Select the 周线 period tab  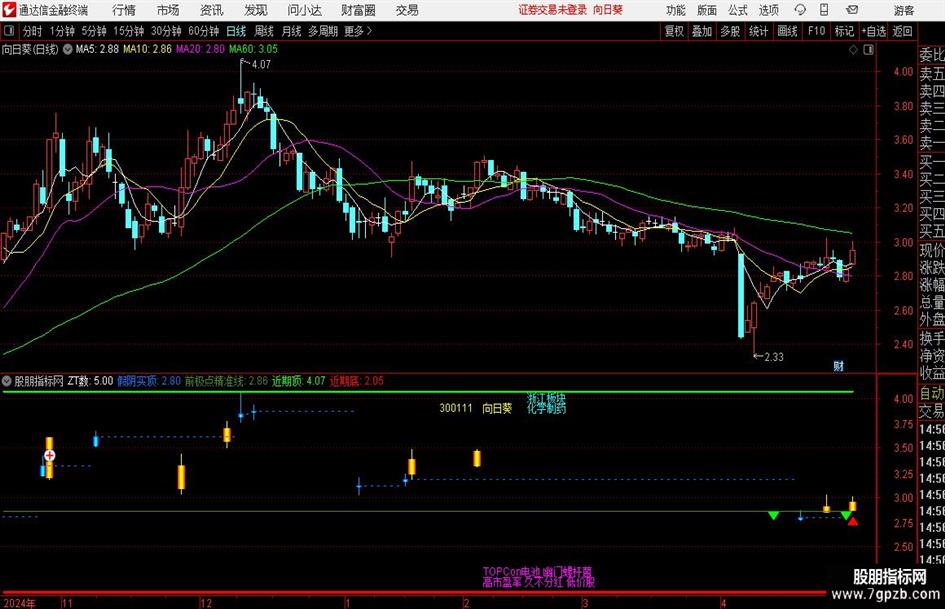[263, 31]
